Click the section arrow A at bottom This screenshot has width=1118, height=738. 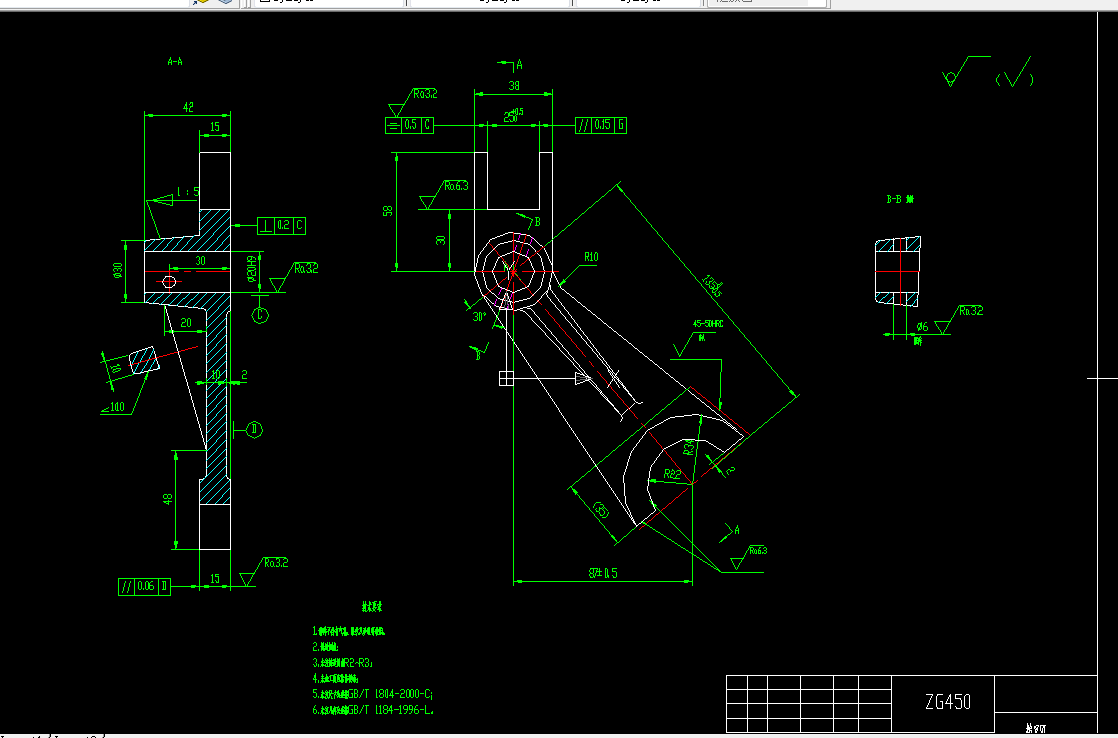[730, 531]
